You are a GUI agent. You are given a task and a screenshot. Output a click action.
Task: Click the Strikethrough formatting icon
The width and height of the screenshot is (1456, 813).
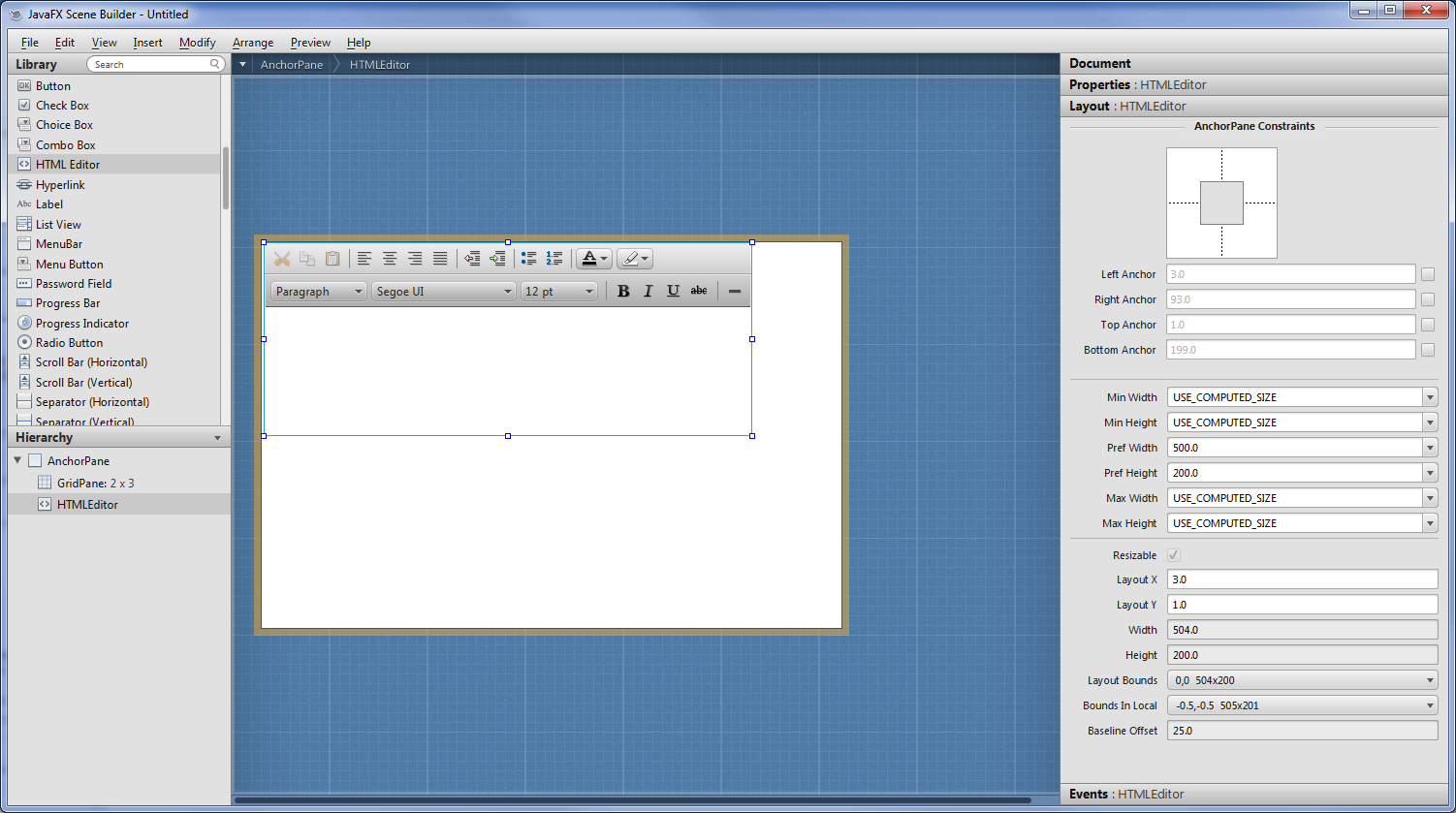tap(698, 291)
